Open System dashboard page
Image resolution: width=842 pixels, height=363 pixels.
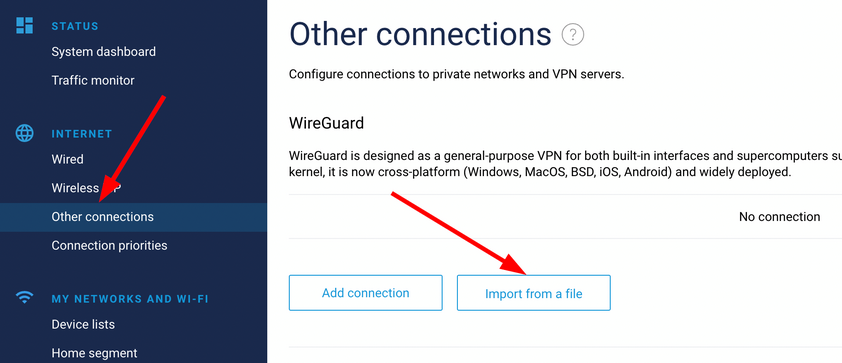[104, 52]
